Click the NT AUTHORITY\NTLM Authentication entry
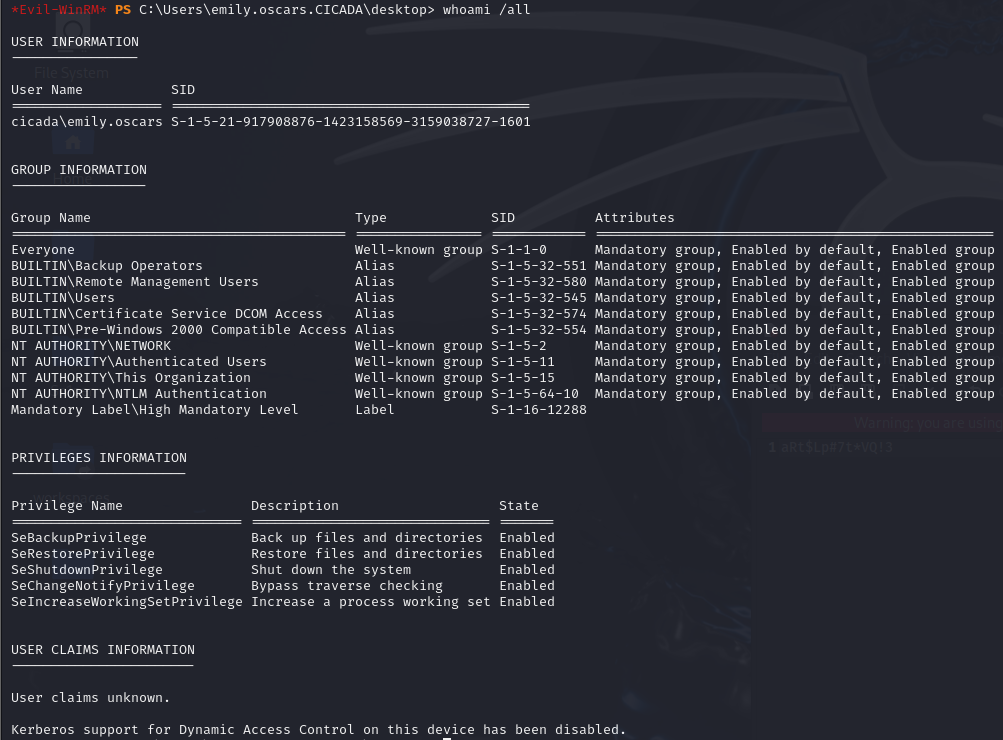The height and width of the screenshot is (740, 1003). click(x=139, y=394)
